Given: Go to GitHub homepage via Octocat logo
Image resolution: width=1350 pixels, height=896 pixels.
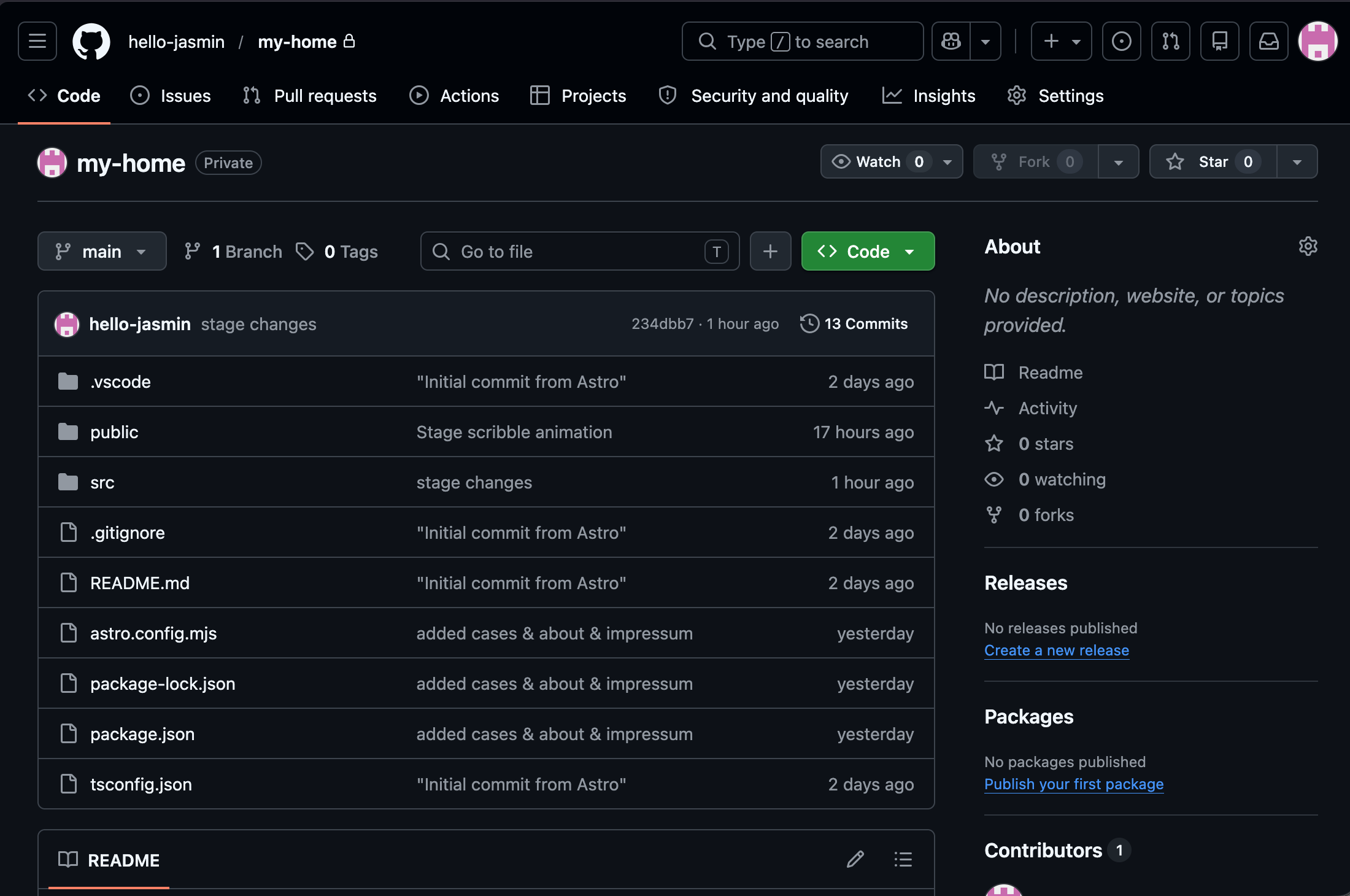Looking at the screenshot, I should (91, 41).
